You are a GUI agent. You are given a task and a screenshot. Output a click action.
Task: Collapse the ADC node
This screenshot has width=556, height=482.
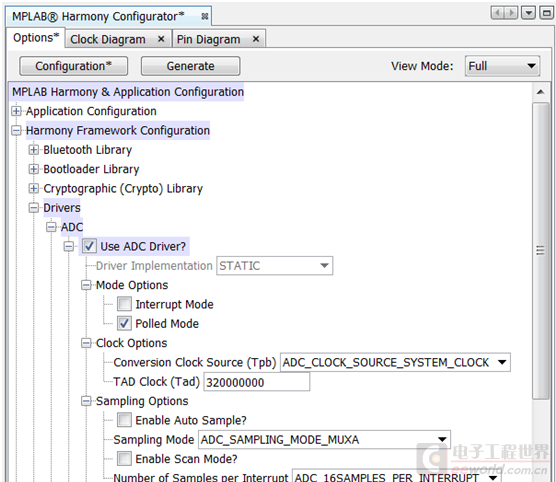coord(51,227)
